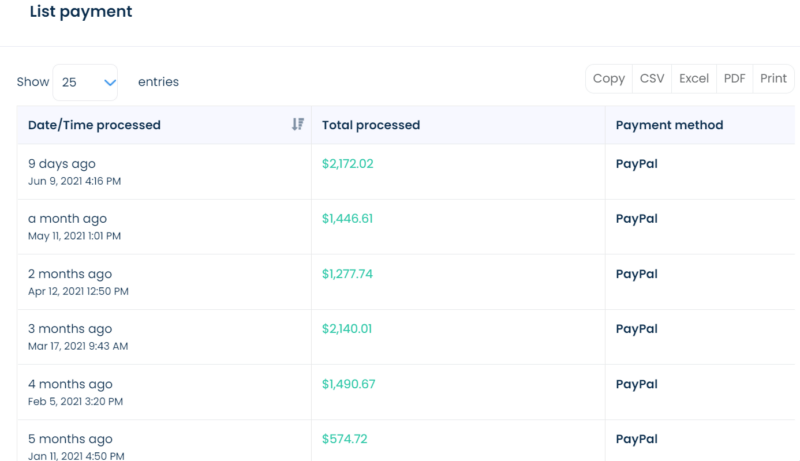Click the Copy export button

pyautogui.click(x=608, y=79)
